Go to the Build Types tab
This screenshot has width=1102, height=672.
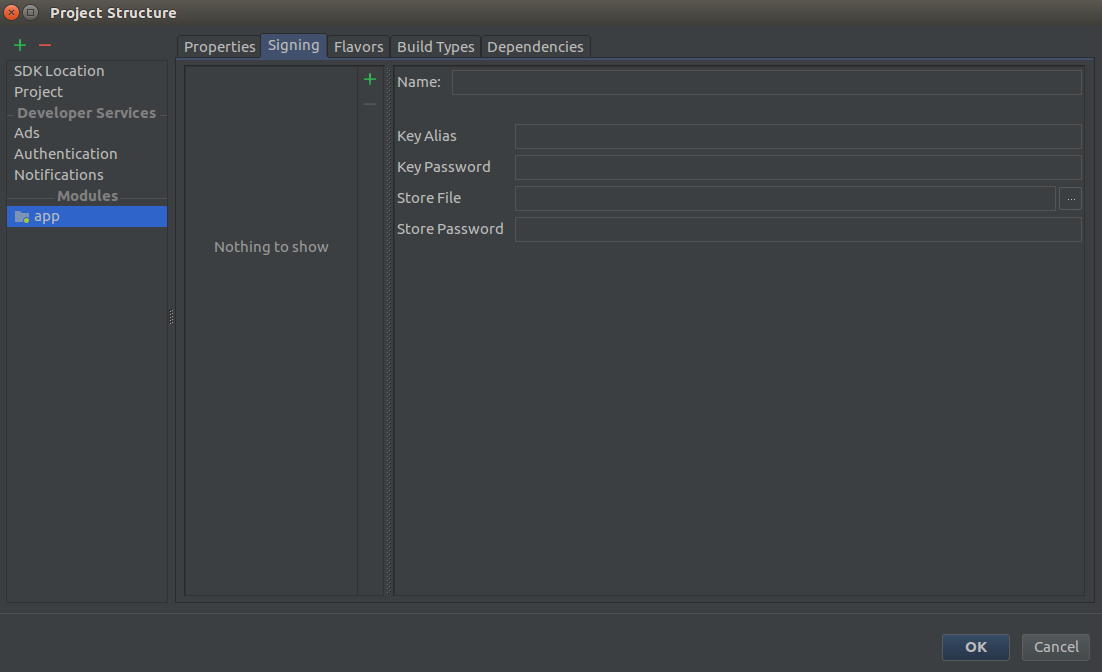(436, 46)
